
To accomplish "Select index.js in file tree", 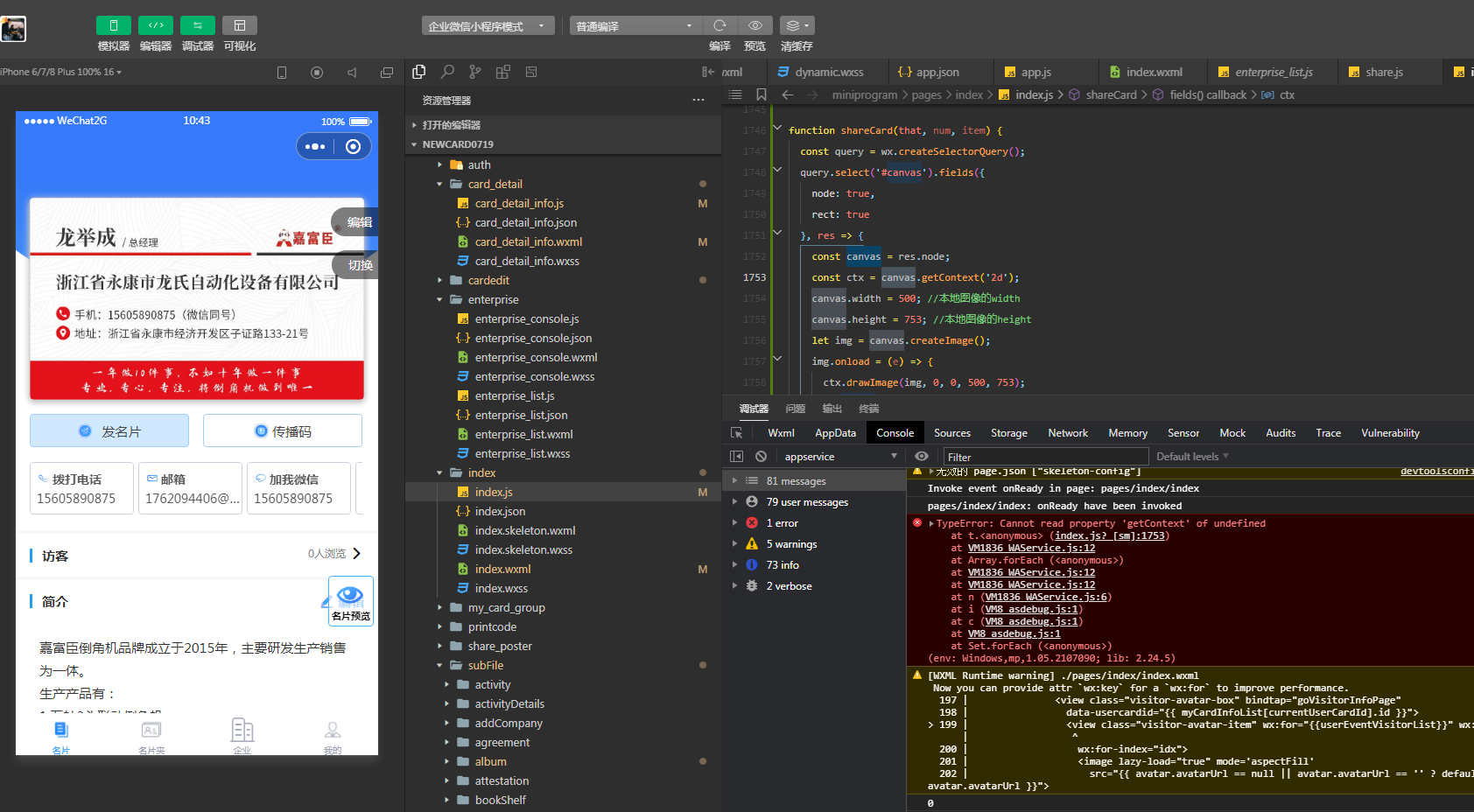I will click(563, 492).
